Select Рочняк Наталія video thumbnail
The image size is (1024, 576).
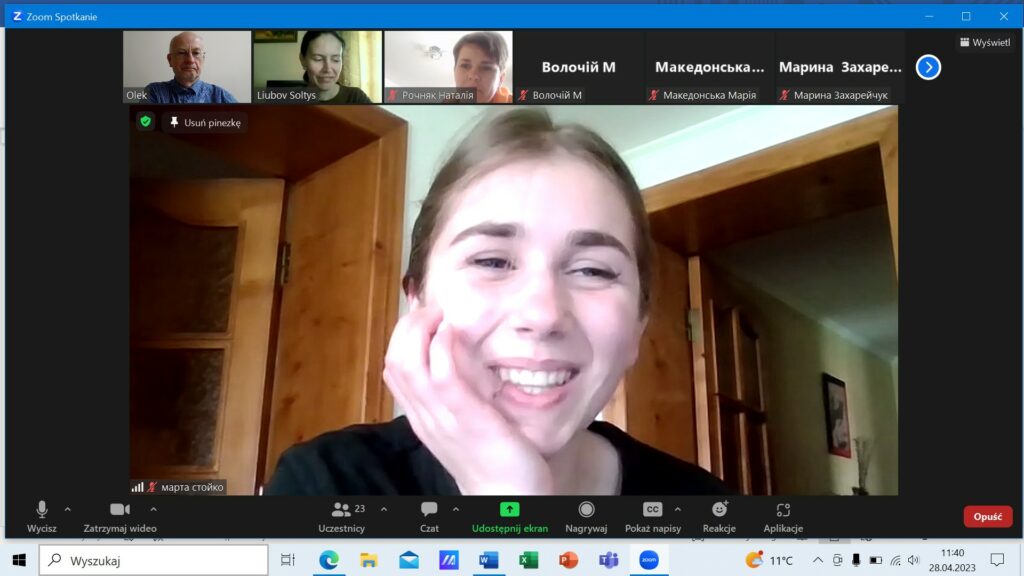pyautogui.click(x=448, y=67)
